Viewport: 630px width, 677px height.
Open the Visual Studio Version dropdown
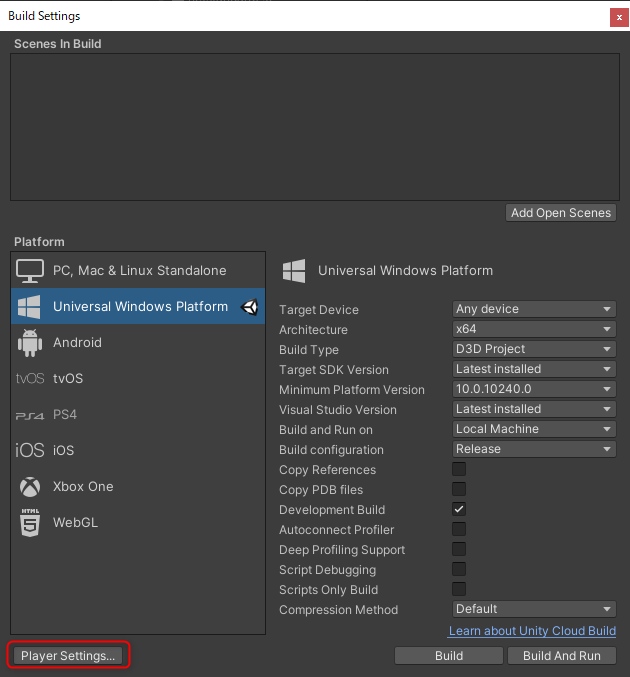534,409
